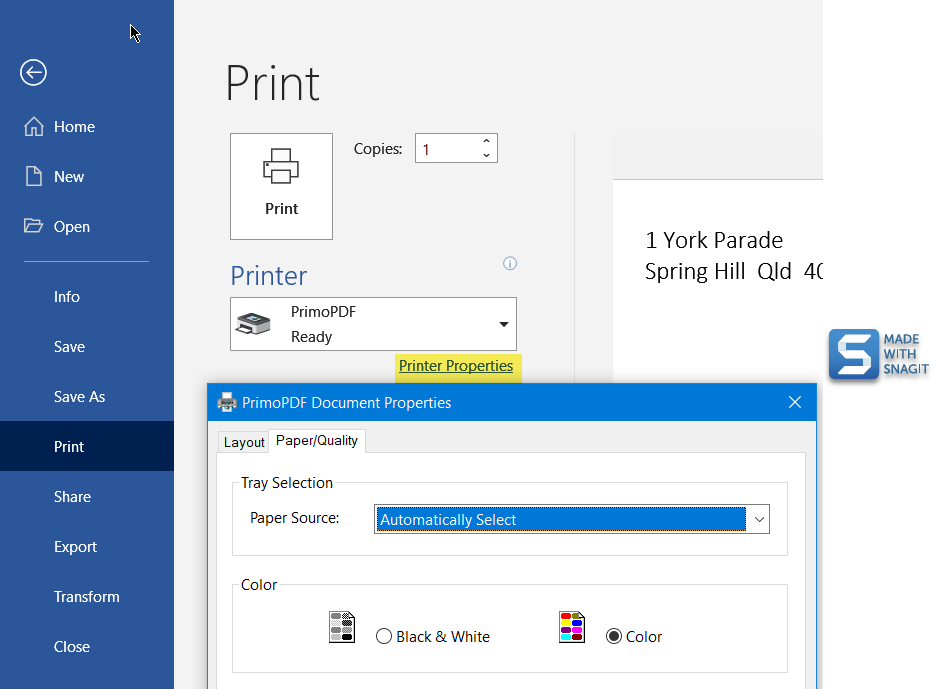Close the PrimoPDF Document Properties dialog
Image resolution: width=938 pixels, height=689 pixels.
[794, 403]
